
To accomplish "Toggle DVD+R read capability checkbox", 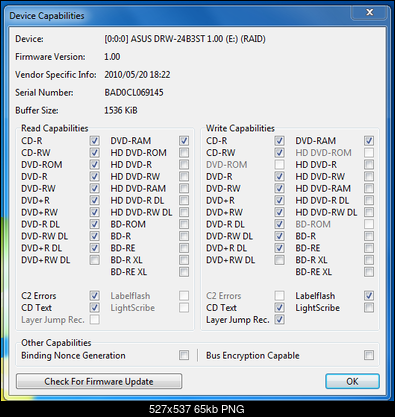I will [95, 200].
